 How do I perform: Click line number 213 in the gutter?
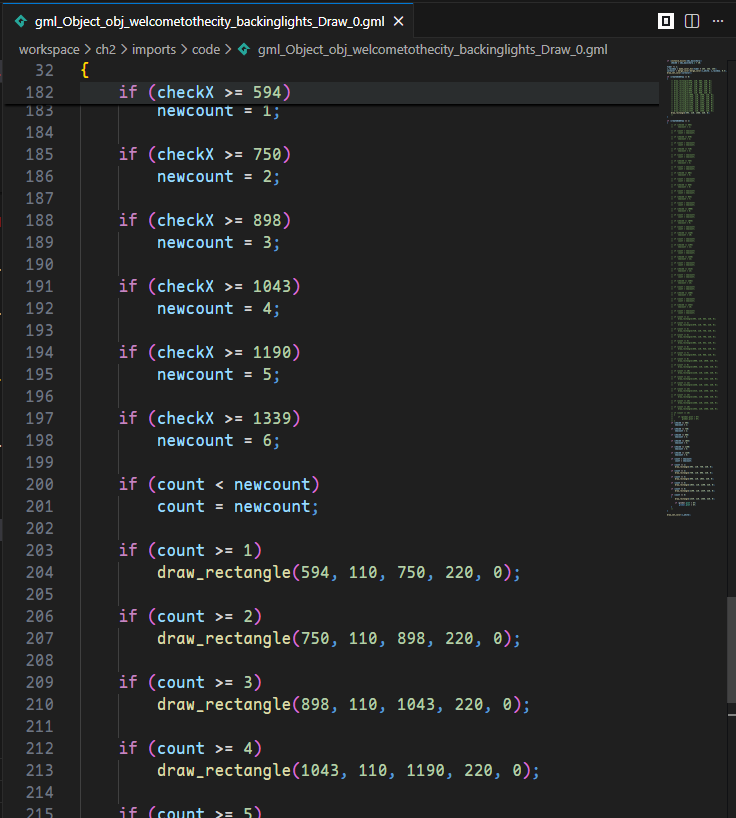point(40,771)
